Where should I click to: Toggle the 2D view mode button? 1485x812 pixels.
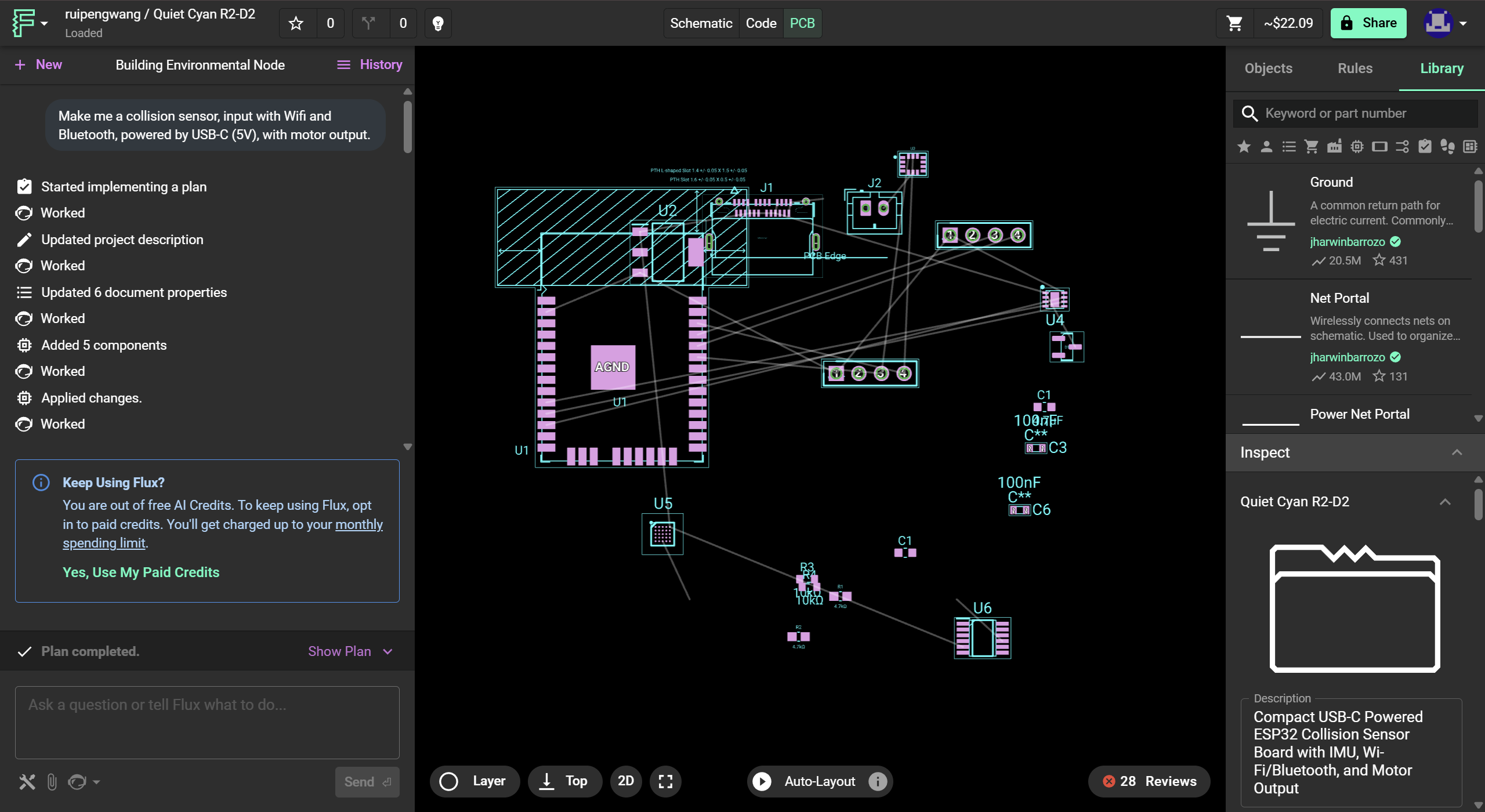point(625,781)
